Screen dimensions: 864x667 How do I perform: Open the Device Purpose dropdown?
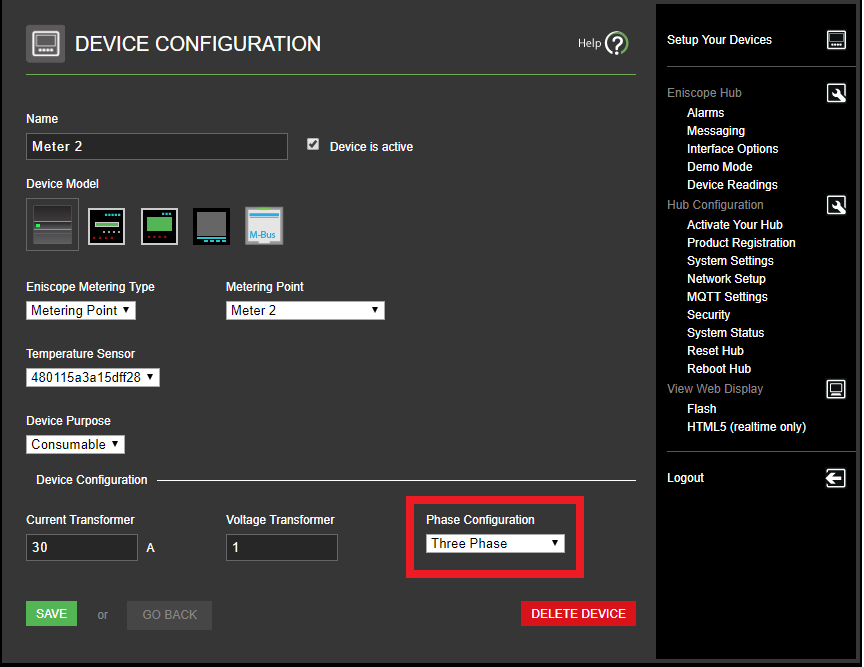[75, 444]
